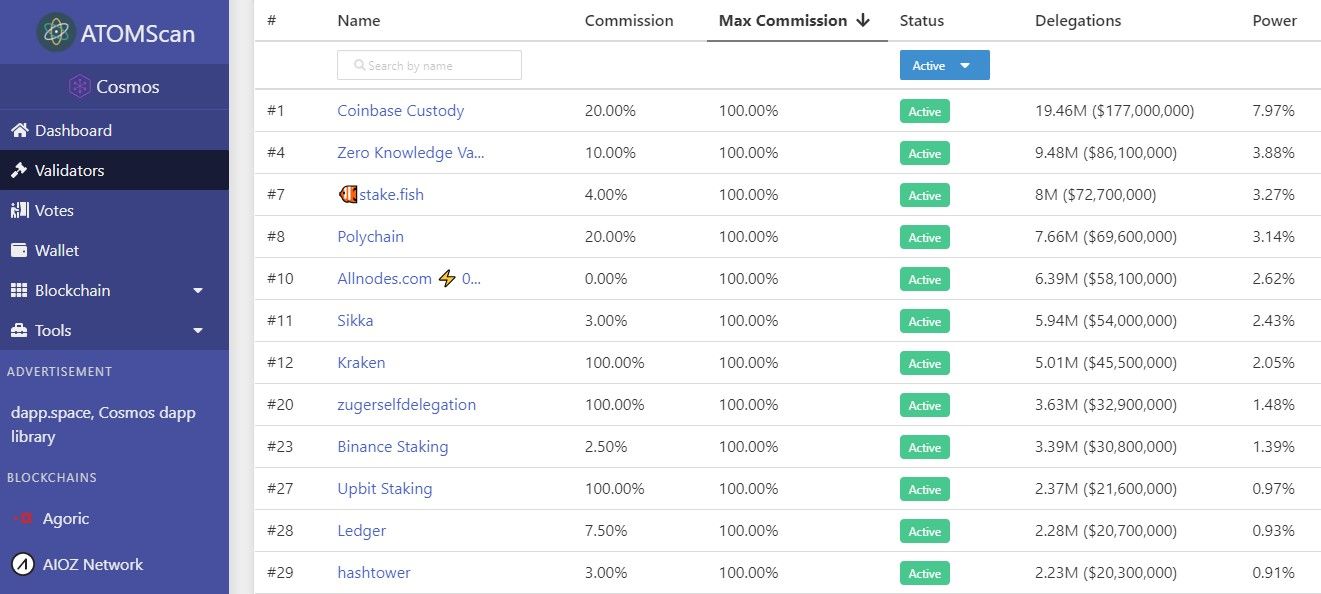Screen dimensions: 1321x594
Task: Expand the Blockchain submenu chevron
Action: (198, 290)
